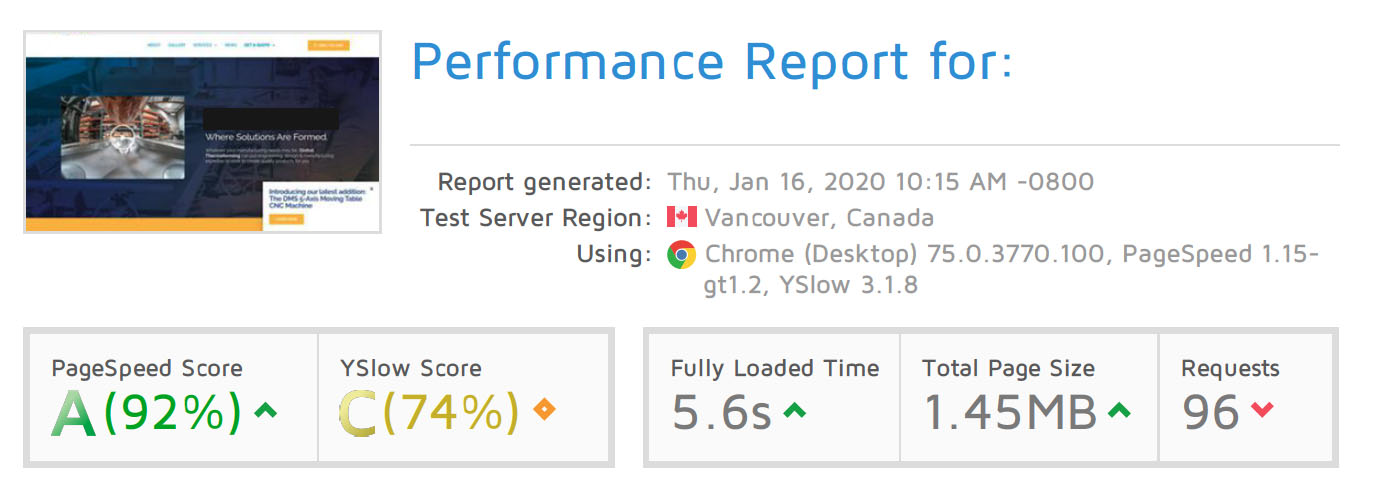
Task: Click the Canada flag icon
Action: tap(681, 217)
